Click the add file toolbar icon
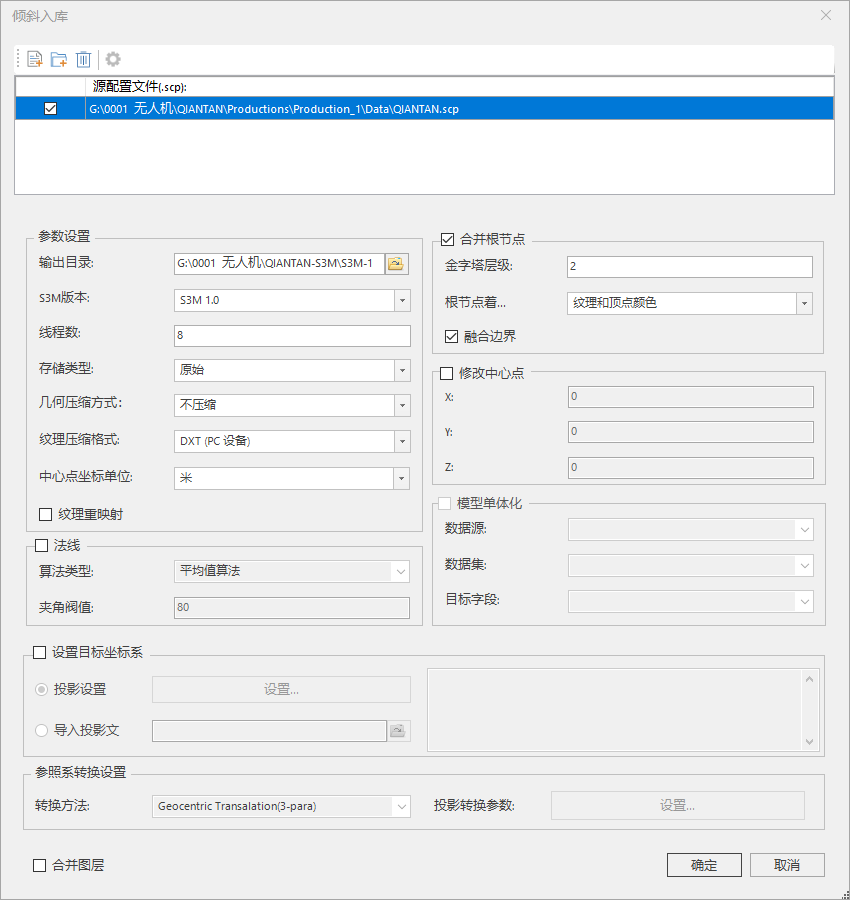The image size is (850, 900). 35,59
